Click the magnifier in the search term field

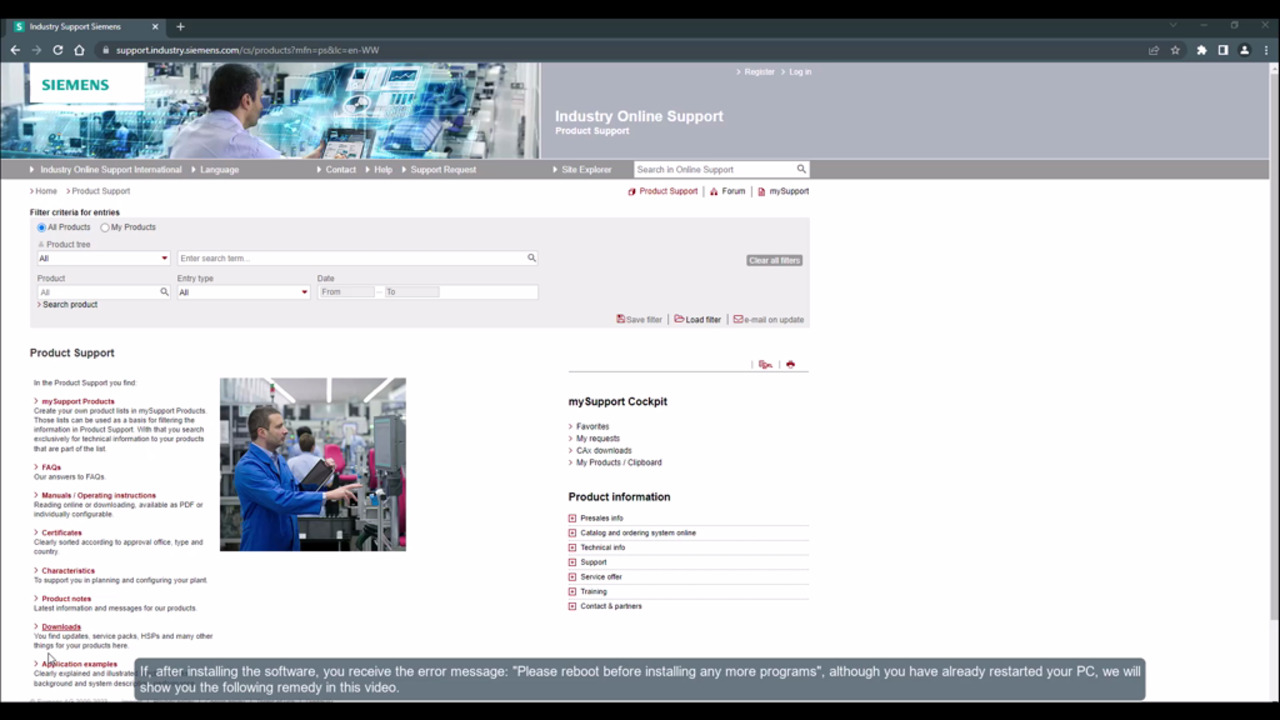click(531, 258)
